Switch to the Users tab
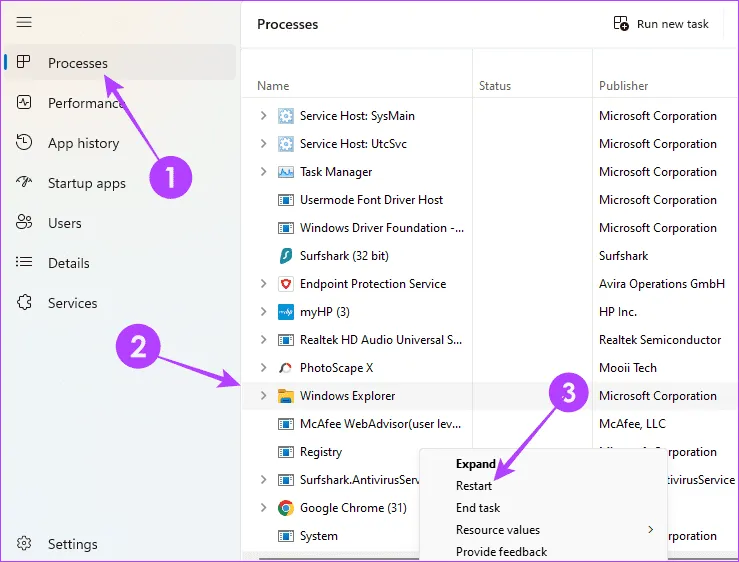Screen dimensions: 739x562 [120, 223]
